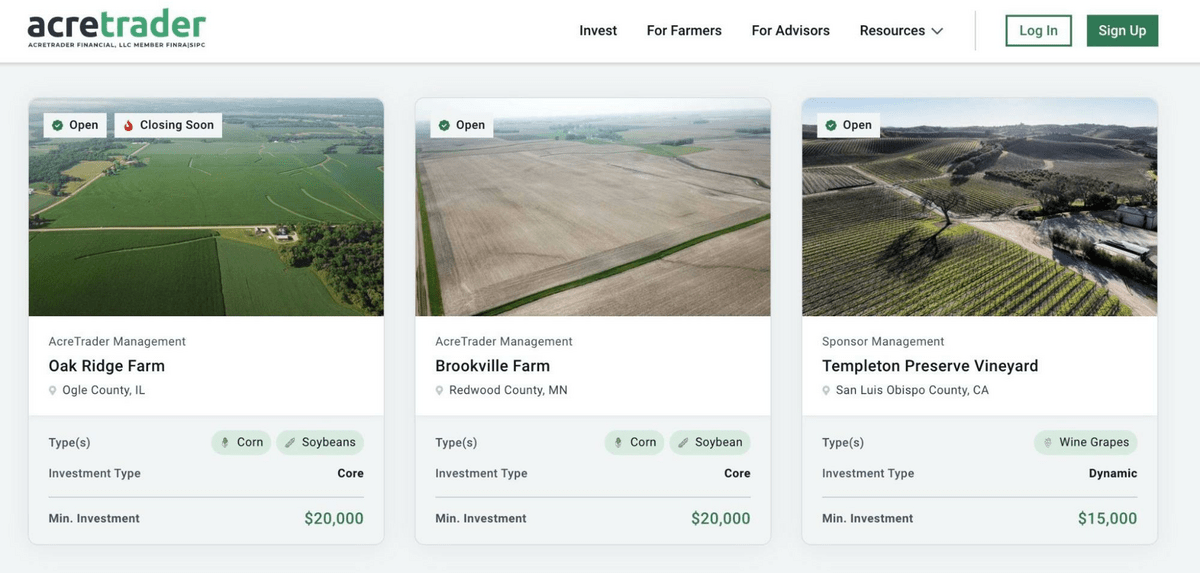Image resolution: width=1200 pixels, height=573 pixels.
Task: Click AcreTrader Management label above Oak Ridge Farm
Action: pyautogui.click(x=117, y=342)
